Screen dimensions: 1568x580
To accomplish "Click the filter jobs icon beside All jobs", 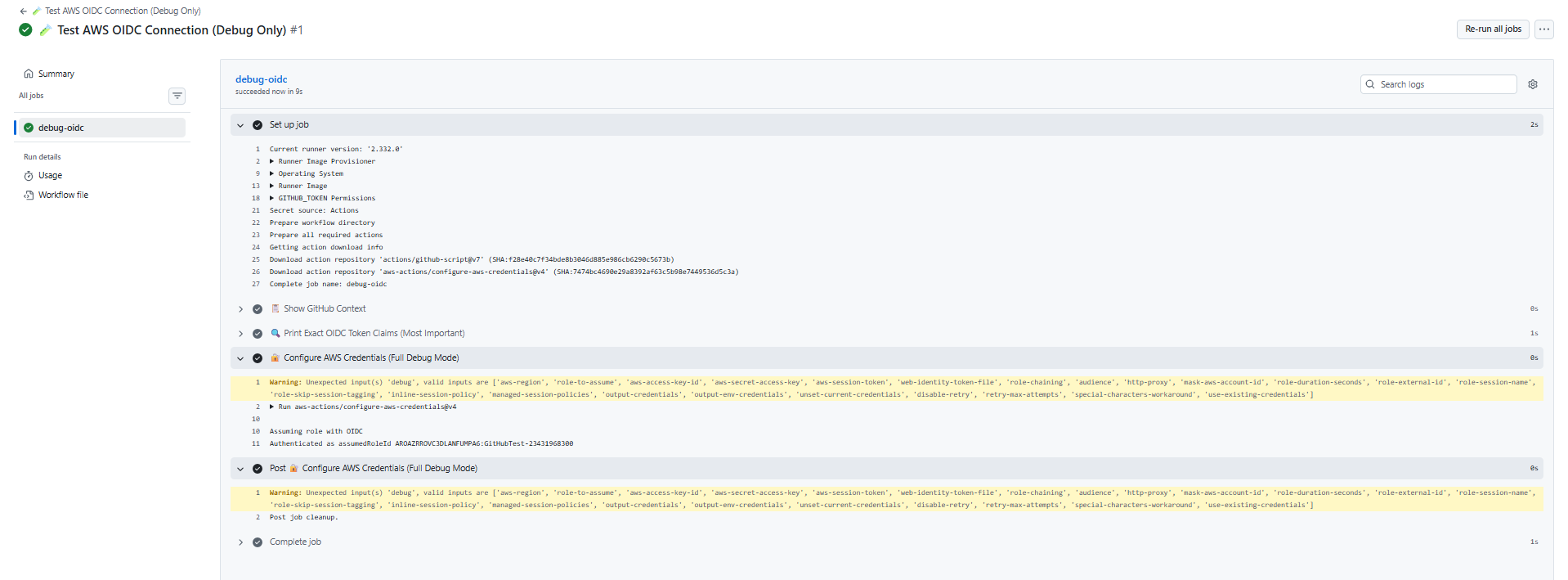I will tap(177, 96).
